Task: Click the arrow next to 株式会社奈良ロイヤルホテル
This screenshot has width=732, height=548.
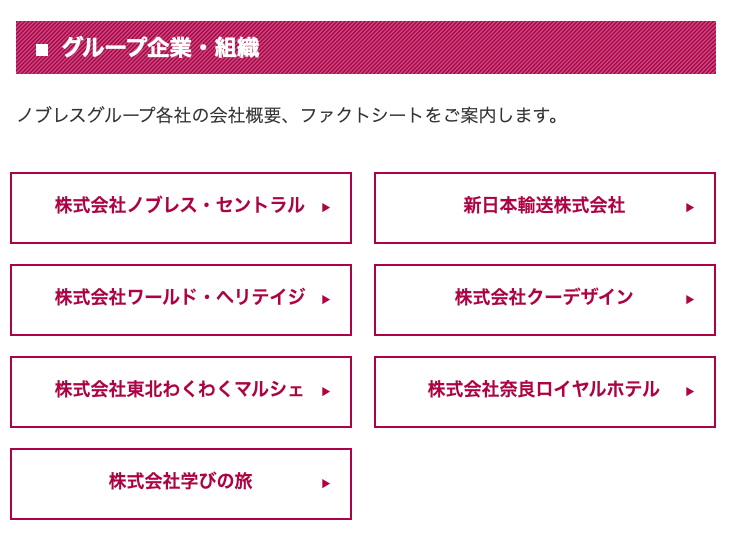Action: [690, 392]
